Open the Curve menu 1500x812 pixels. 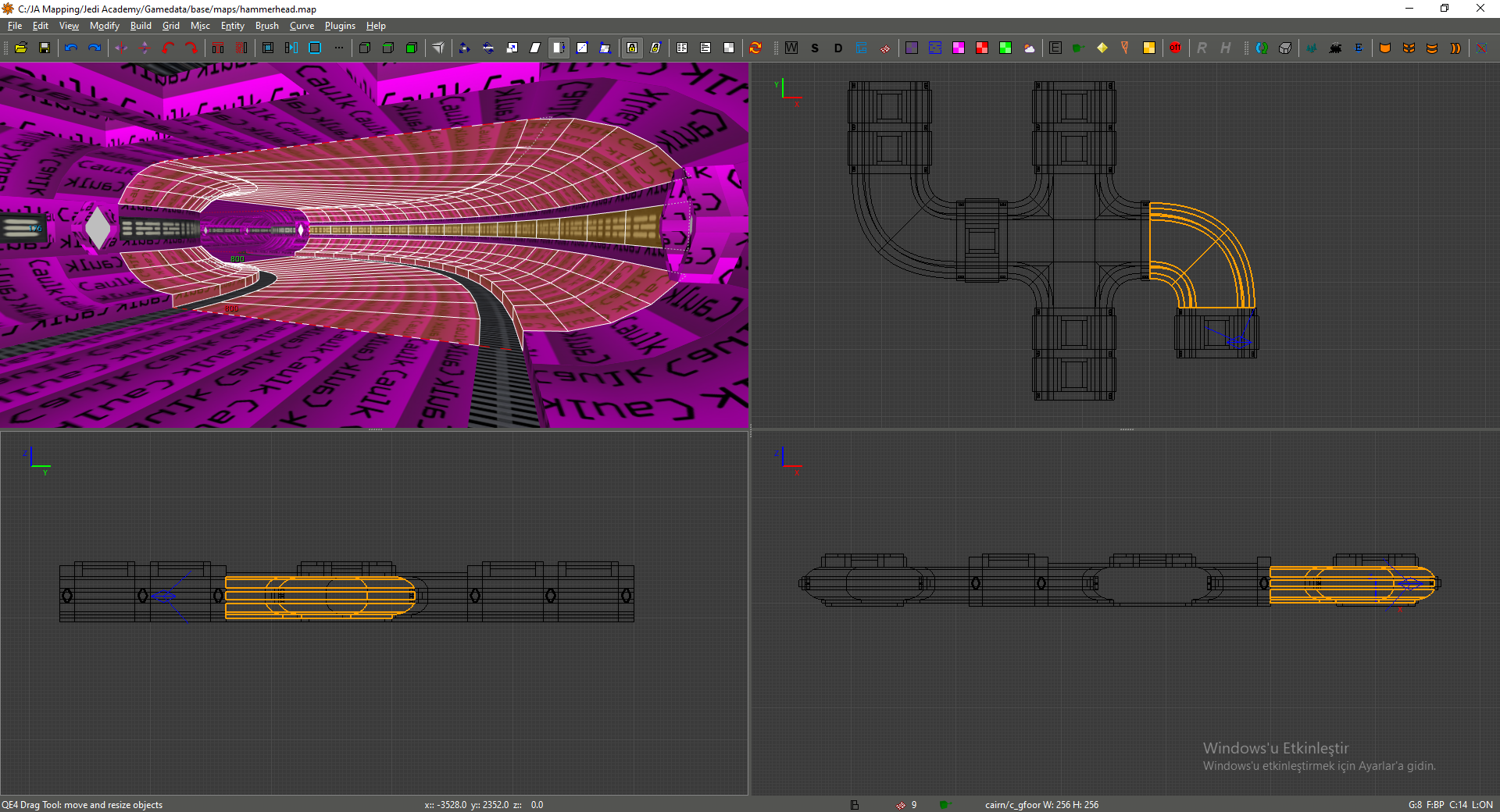302,26
